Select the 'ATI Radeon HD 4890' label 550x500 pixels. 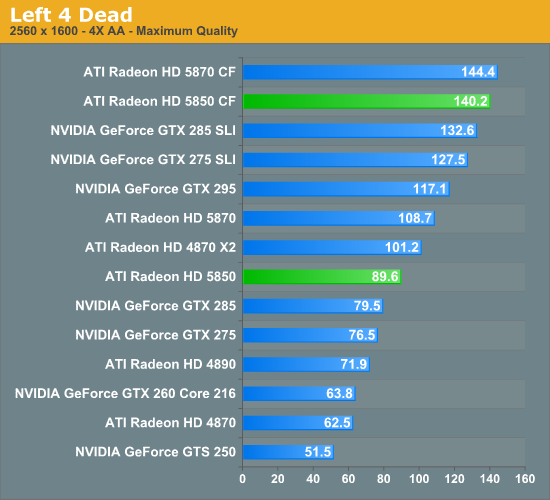(x=170, y=364)
